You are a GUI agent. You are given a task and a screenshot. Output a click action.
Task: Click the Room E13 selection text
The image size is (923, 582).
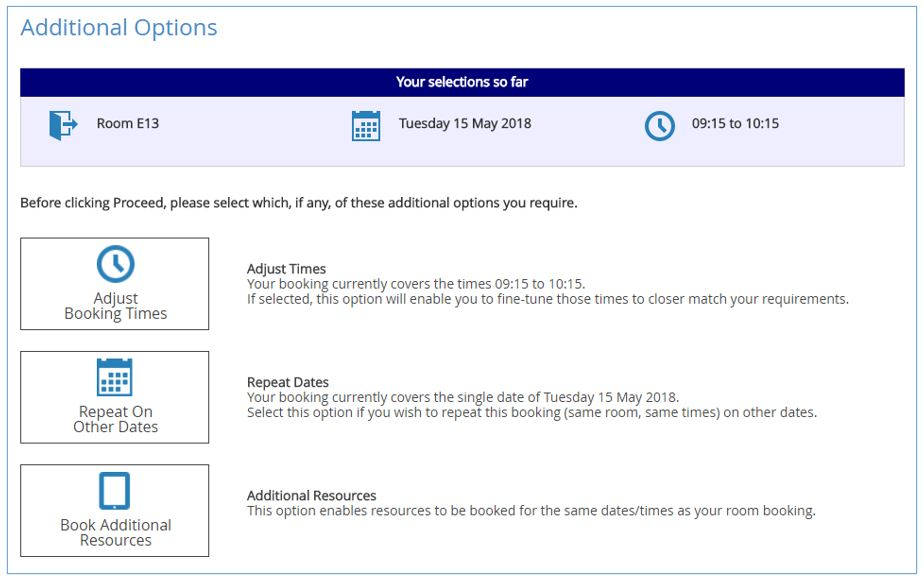[128, 124]
